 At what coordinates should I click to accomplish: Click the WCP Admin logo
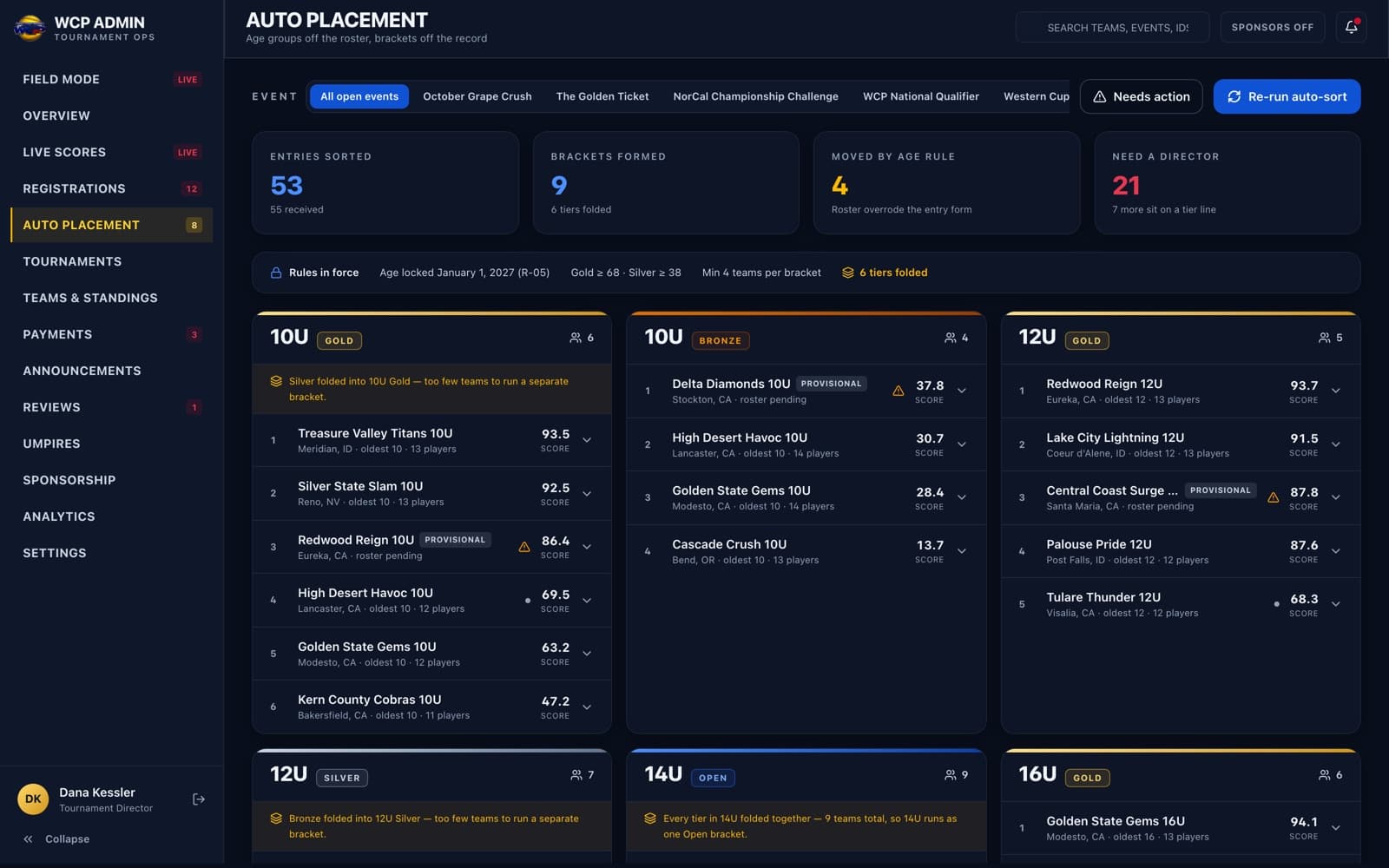[x=30, y=28]
